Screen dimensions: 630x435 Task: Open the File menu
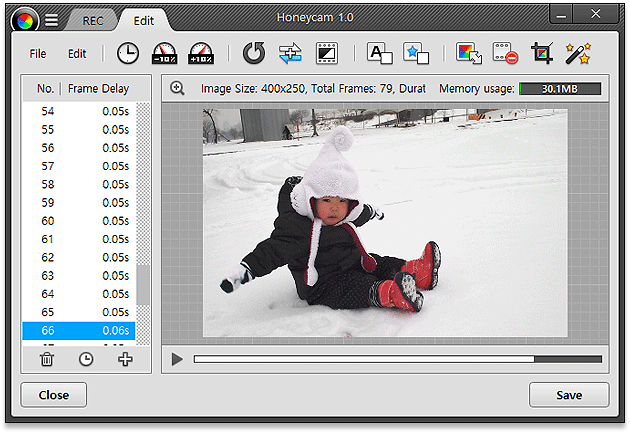click(x=38, y=54)
